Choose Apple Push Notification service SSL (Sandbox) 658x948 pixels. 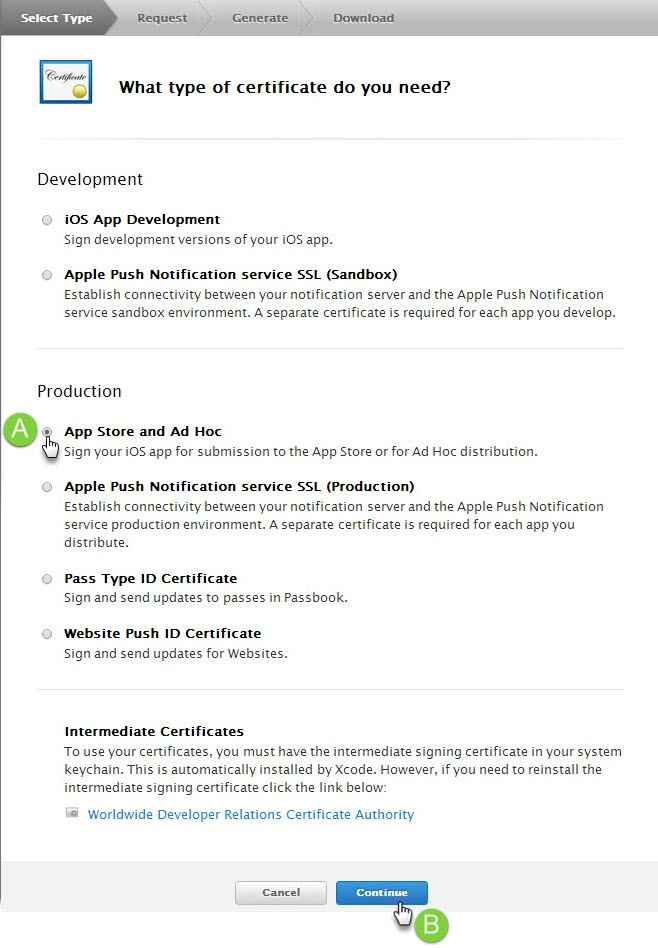[x=47, y=275]
